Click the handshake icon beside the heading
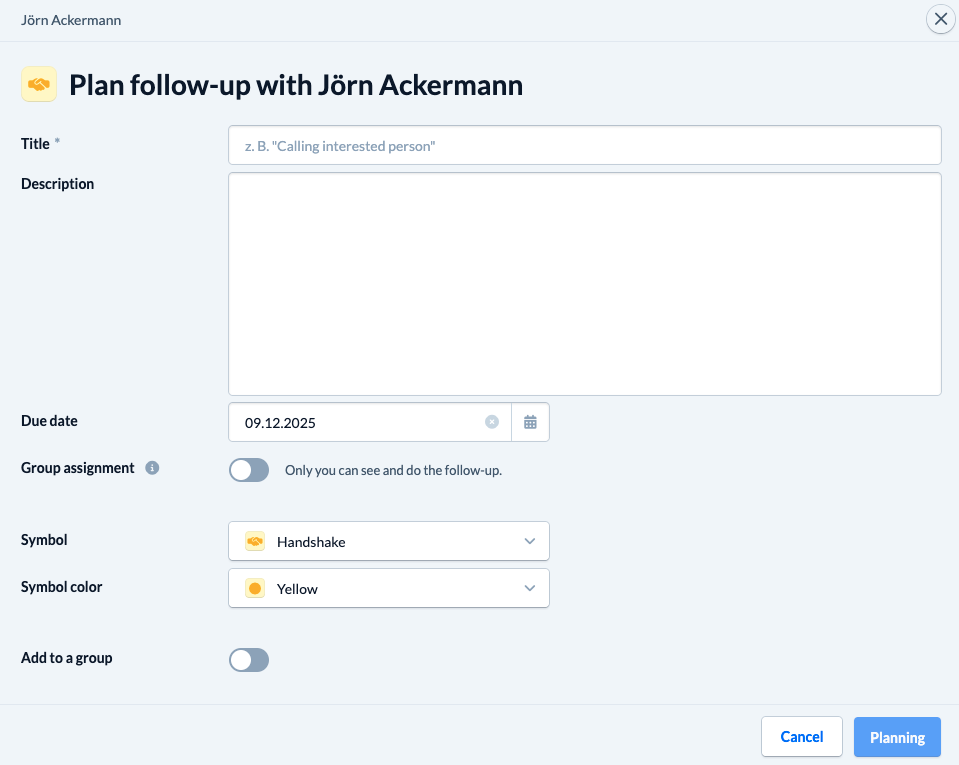The image size is (959, 765). 38,85
